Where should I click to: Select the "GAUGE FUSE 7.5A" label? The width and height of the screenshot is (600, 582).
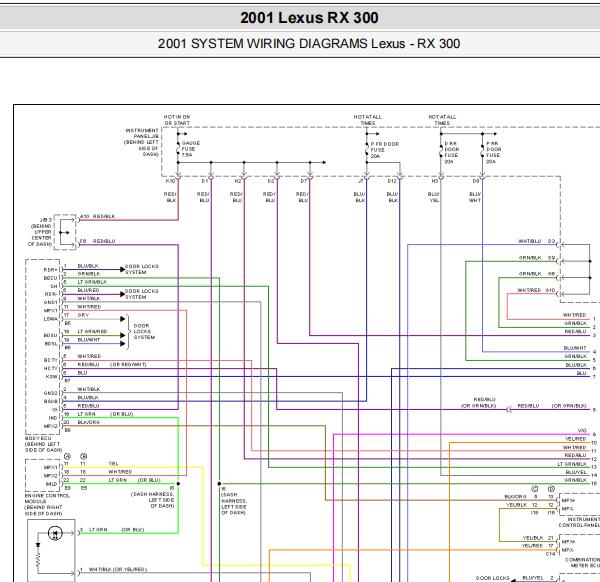click(190, 149)
